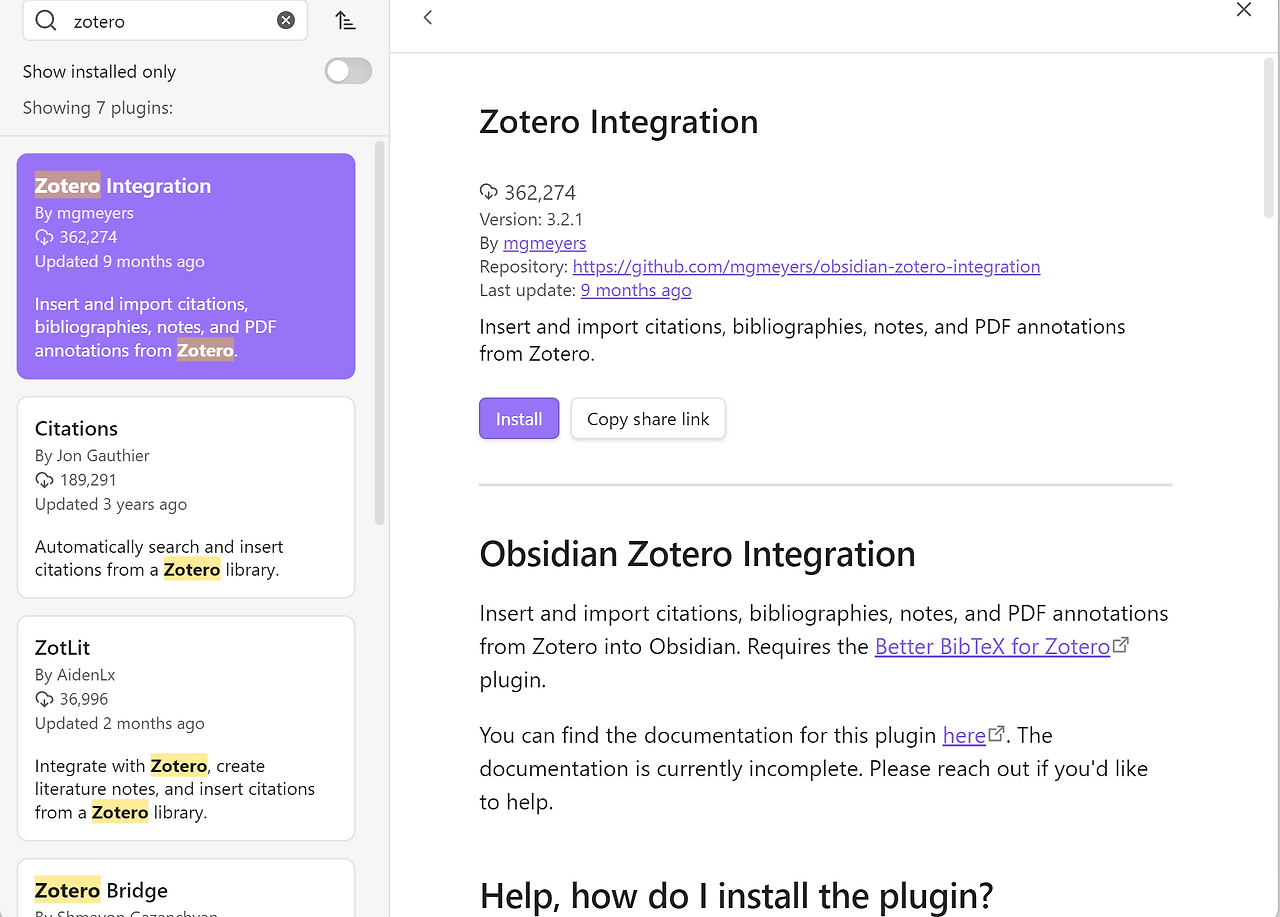Click the plugin details scrollbar
Image resolution: width=1280 pixels, height=917 pixels.
1269,137
